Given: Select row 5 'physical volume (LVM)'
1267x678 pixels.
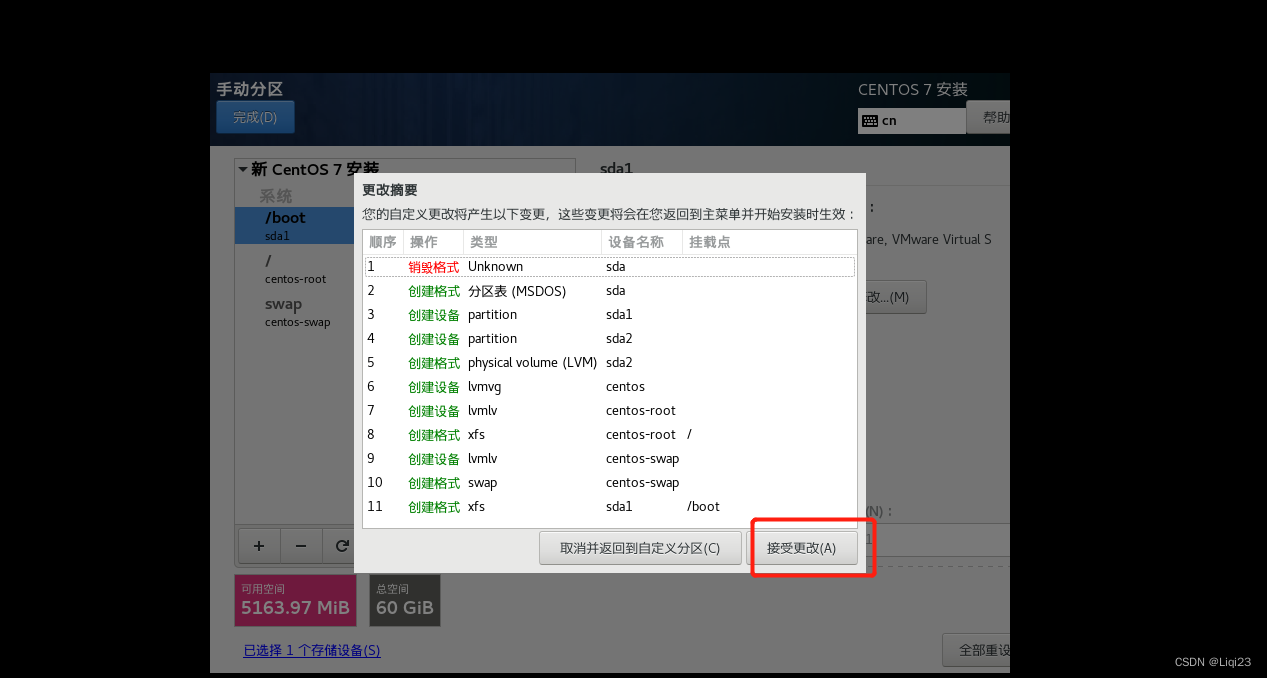Looking at the screenshot, I should (x=610, y=363).
